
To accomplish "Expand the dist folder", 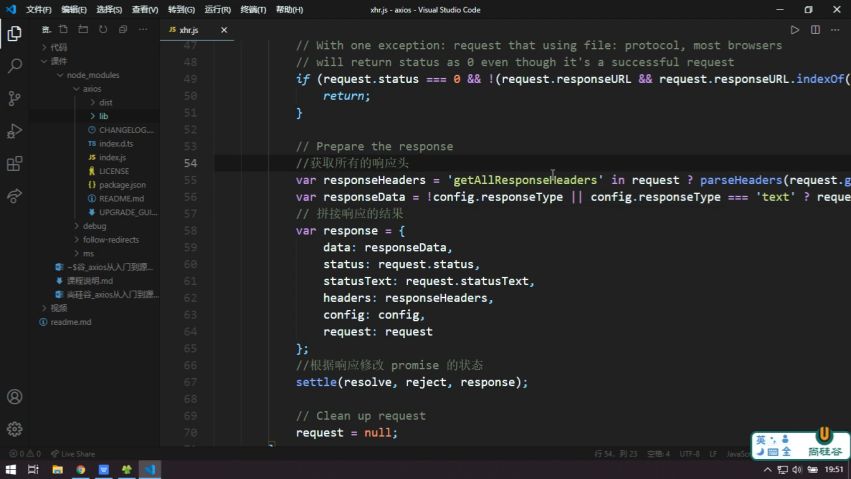I will pyautogui.click(x=106, y=102).
